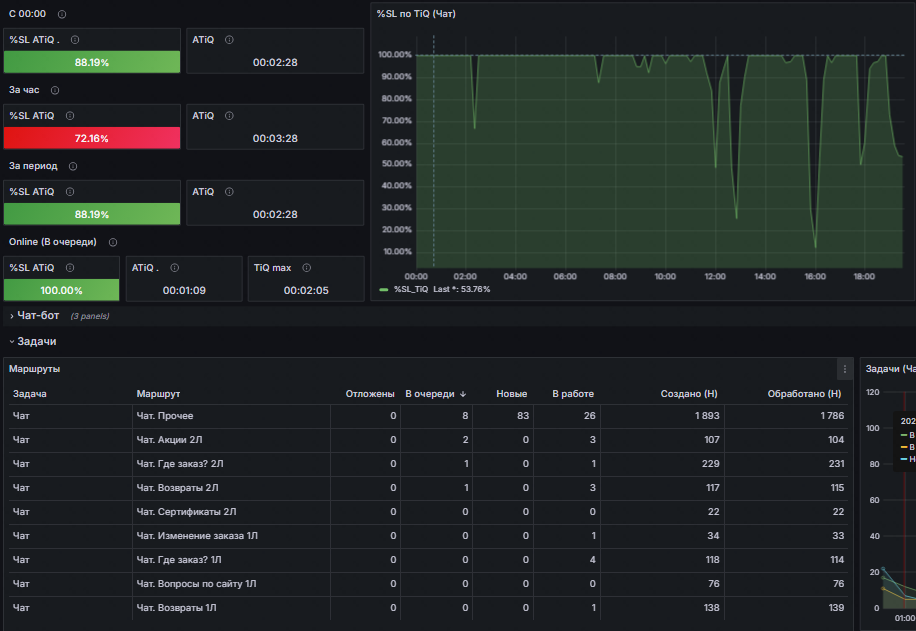916x631 pixels.
Task: Click info icon next to 'С 00:00'
Action: (x=62, y=14)
